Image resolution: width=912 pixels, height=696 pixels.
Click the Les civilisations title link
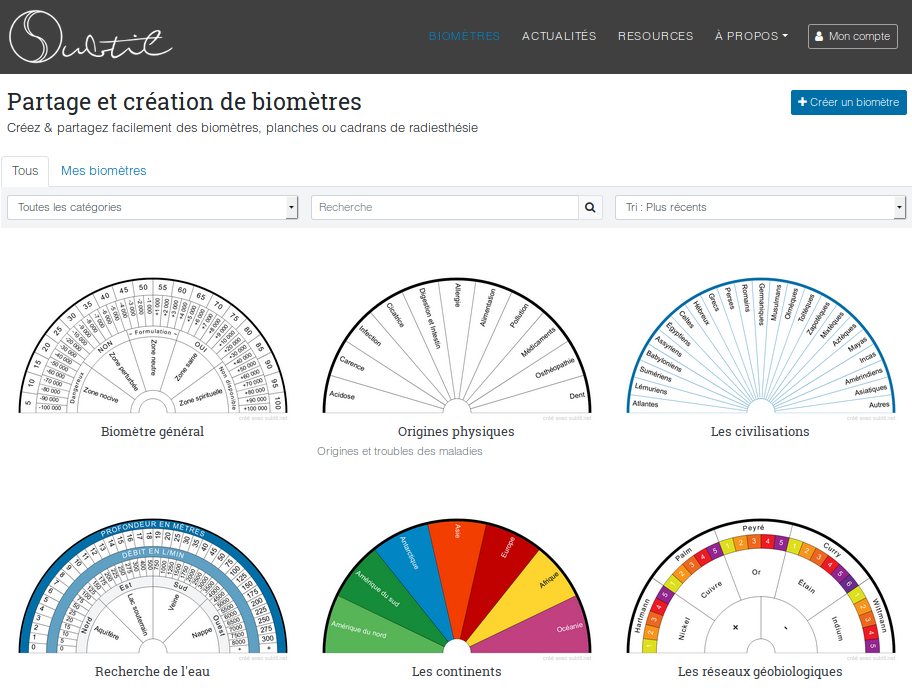coord(760,431)
